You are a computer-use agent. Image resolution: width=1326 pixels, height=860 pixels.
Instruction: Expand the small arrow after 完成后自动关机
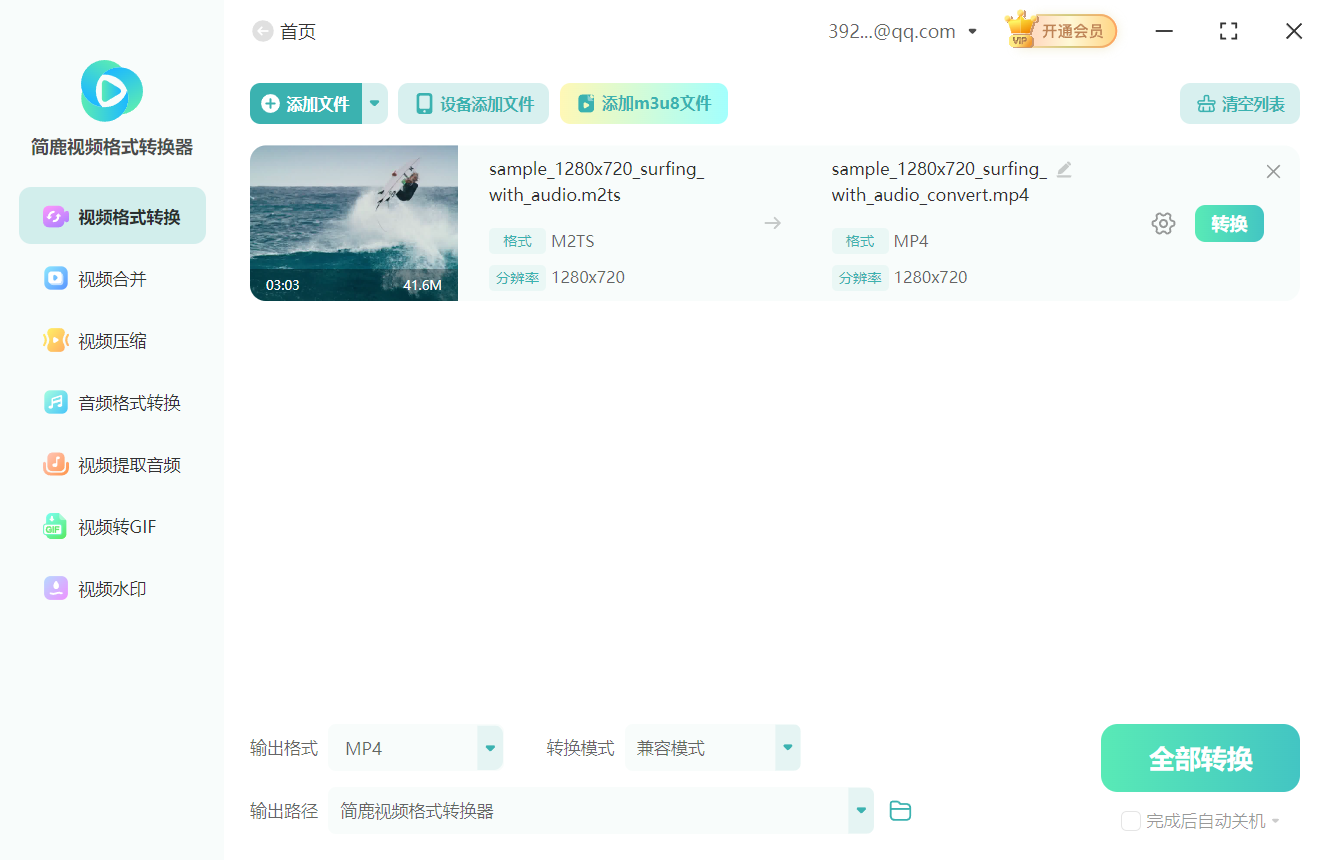click(1275, 822)
